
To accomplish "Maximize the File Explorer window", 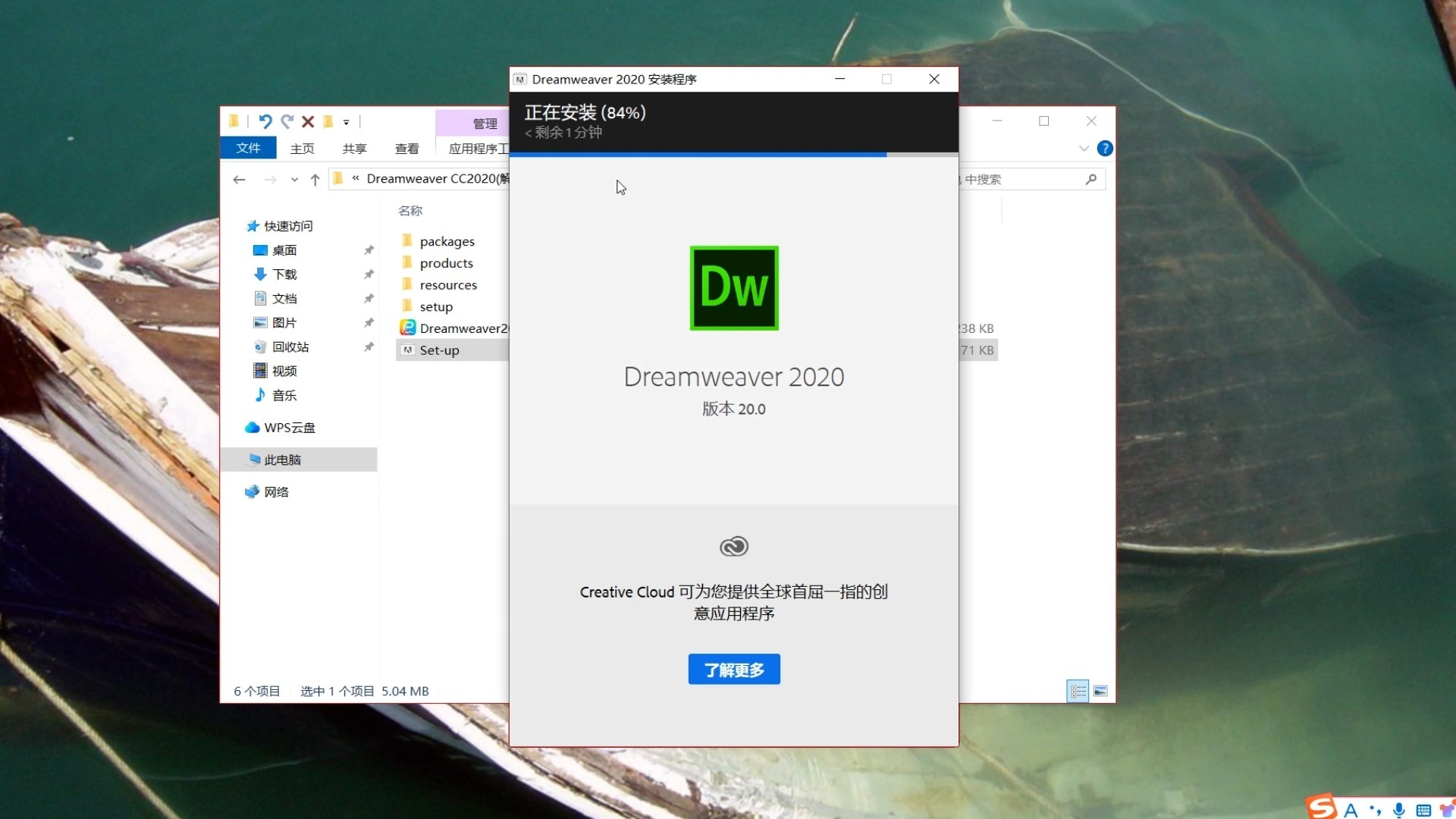I will pos(1044,121).
